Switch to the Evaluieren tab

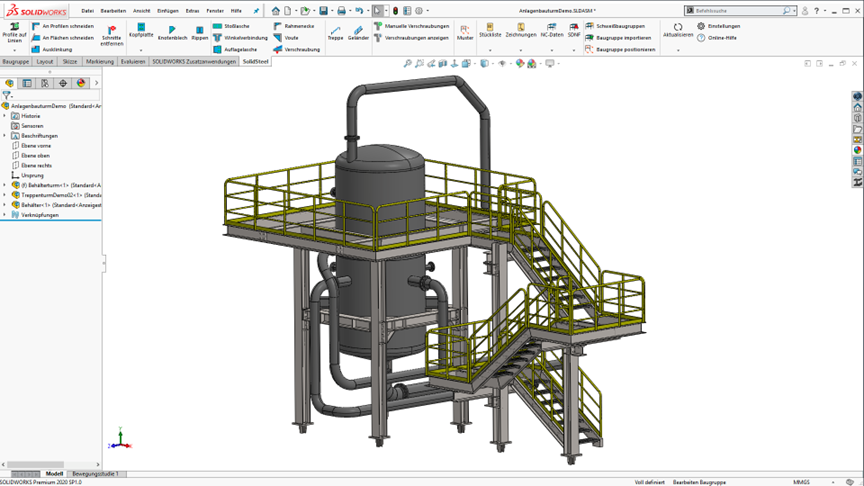pyautogui.click(x=133, y=61)
